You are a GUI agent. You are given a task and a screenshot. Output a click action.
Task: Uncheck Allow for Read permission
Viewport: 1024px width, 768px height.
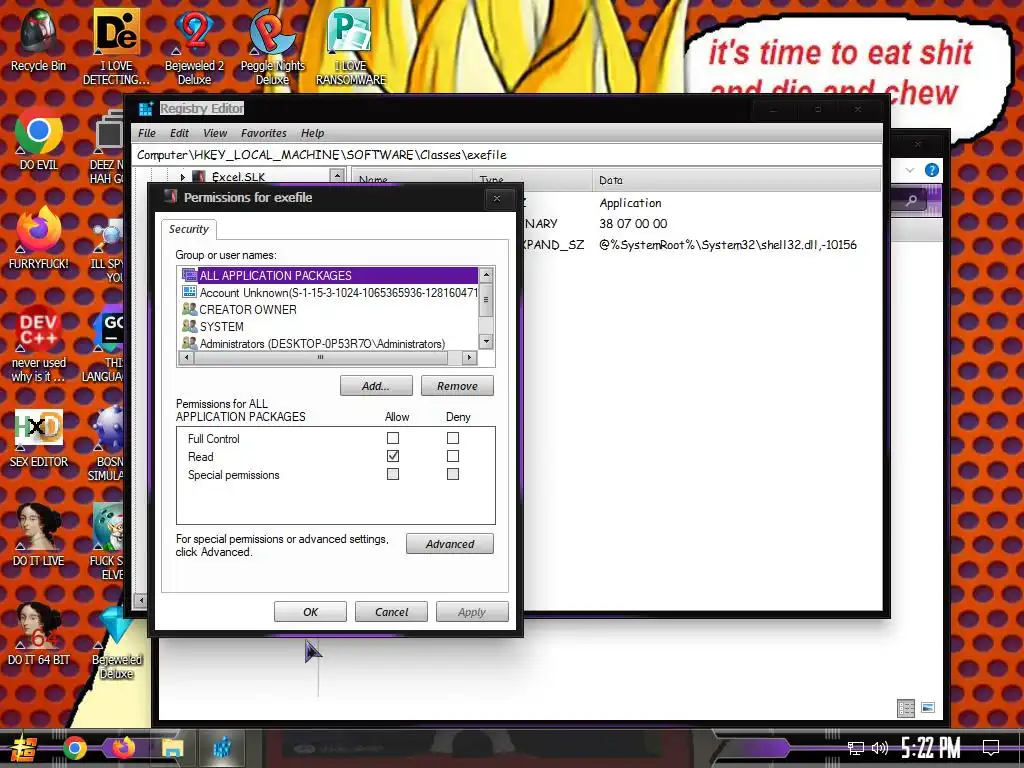pyautogui.click(x=393, y=456)
